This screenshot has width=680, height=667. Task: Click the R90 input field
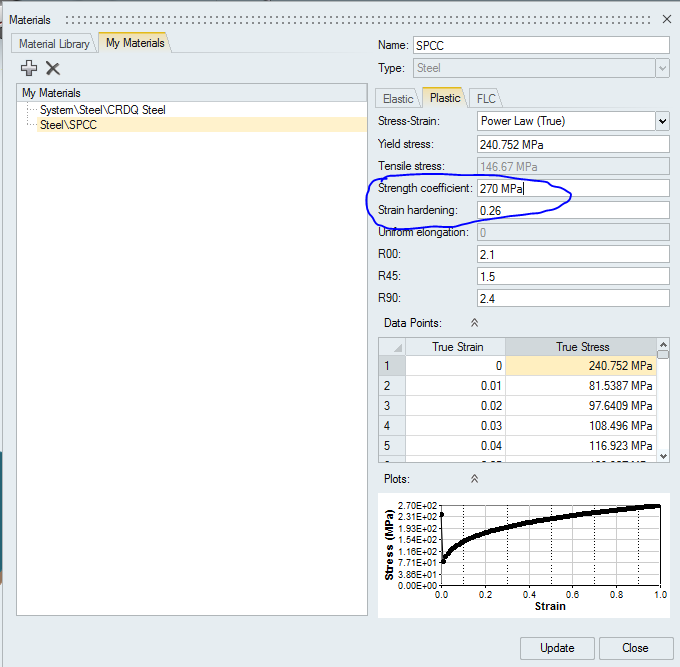click(573, 298)
